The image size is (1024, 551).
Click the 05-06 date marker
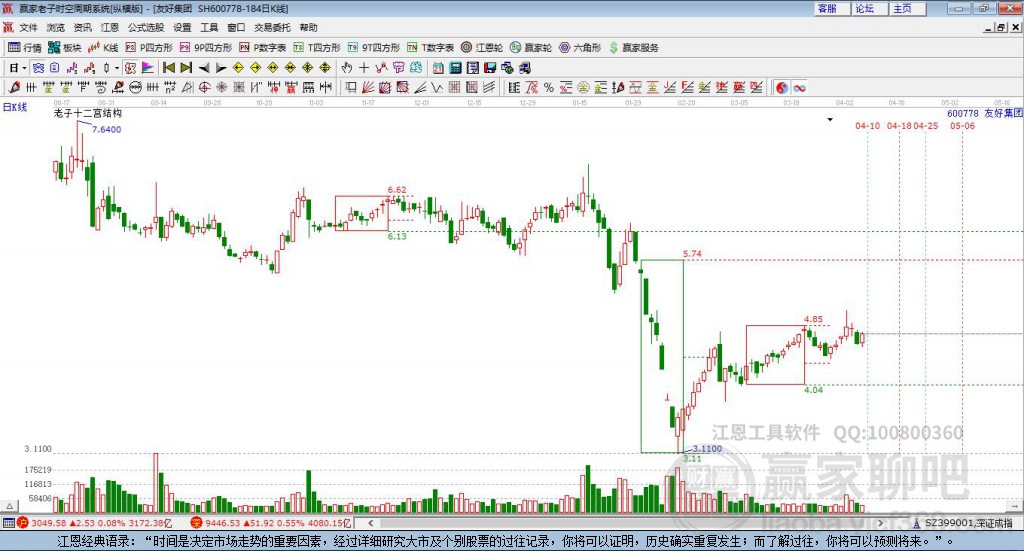pyautogui.click(x=962, y=125)
